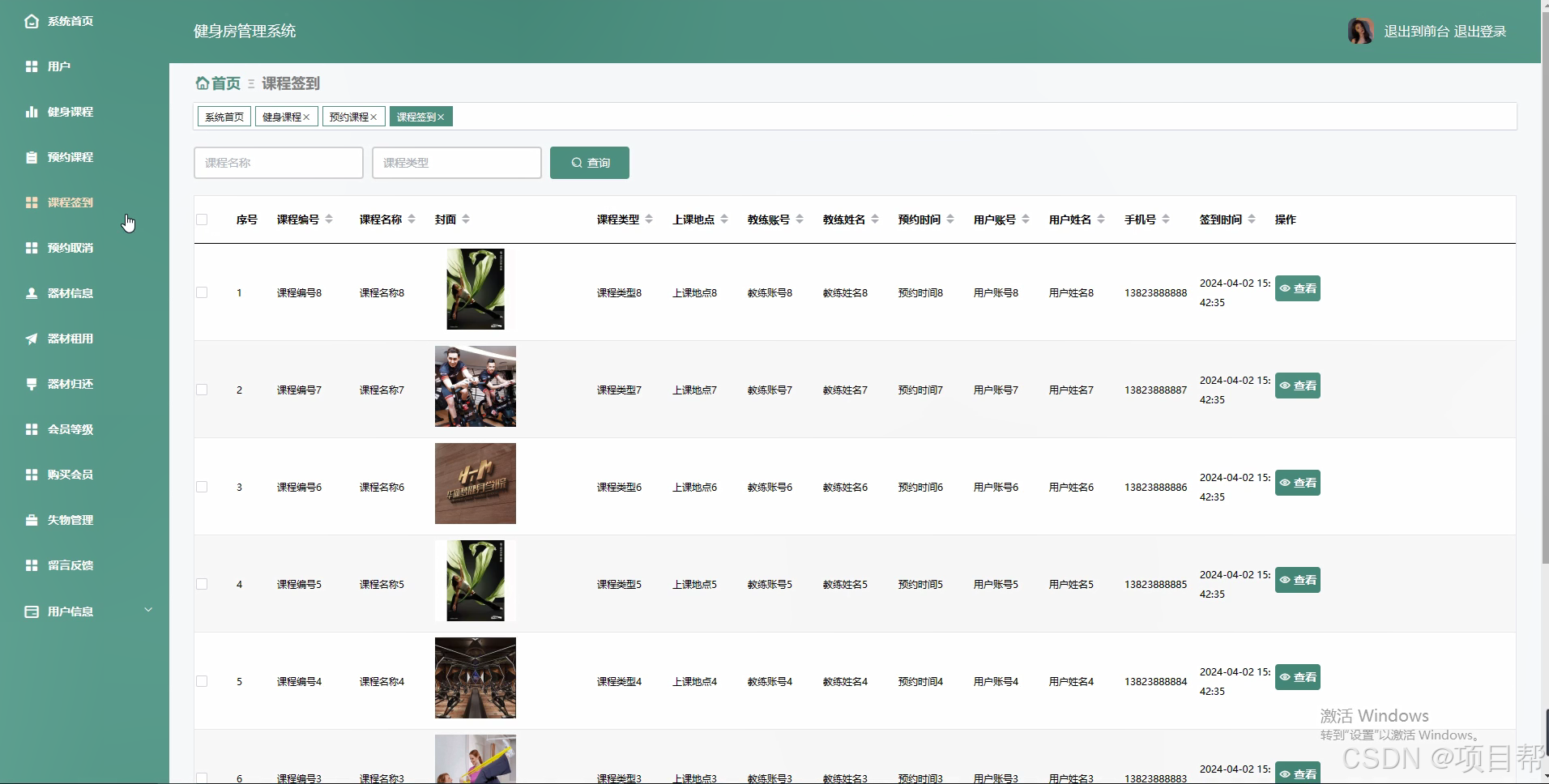Check the row checkbox for 课程编号4
Screen dimensions: 1549x784
click(202, 681)
